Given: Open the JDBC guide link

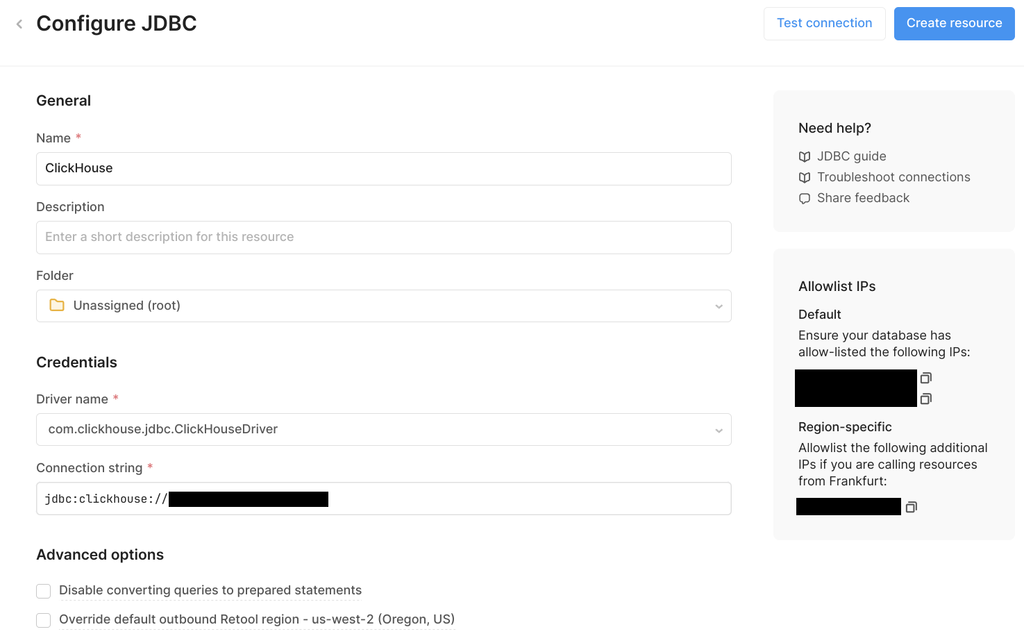Looking at the screenshot, I should [851, 157].
